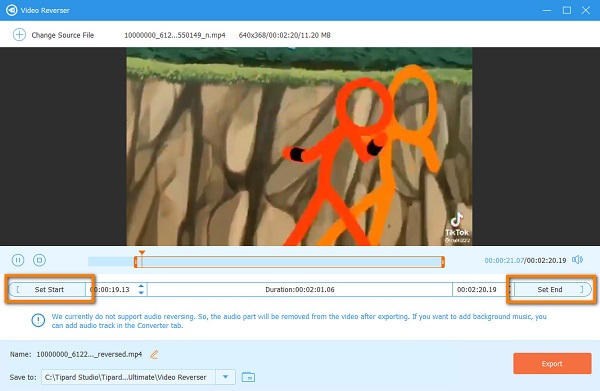Expand the Save to path dropdown
The image size is (600, 391).
225,377
